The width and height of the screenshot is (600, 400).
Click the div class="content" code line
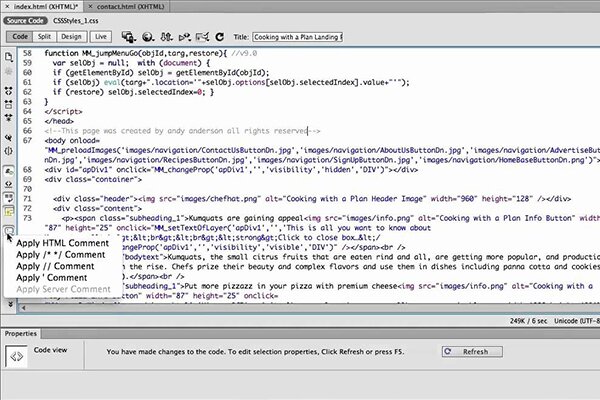[x=97, y=209]
